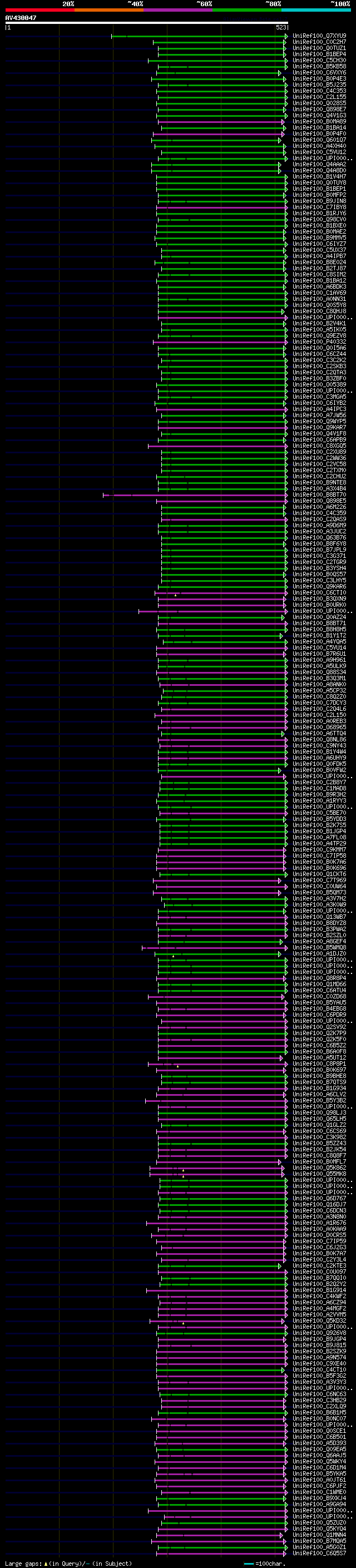Click arrowhead ending the Q7XYU9 alignment
The height and width of the screenshot is (1568, 356).
tap(286, 37)
